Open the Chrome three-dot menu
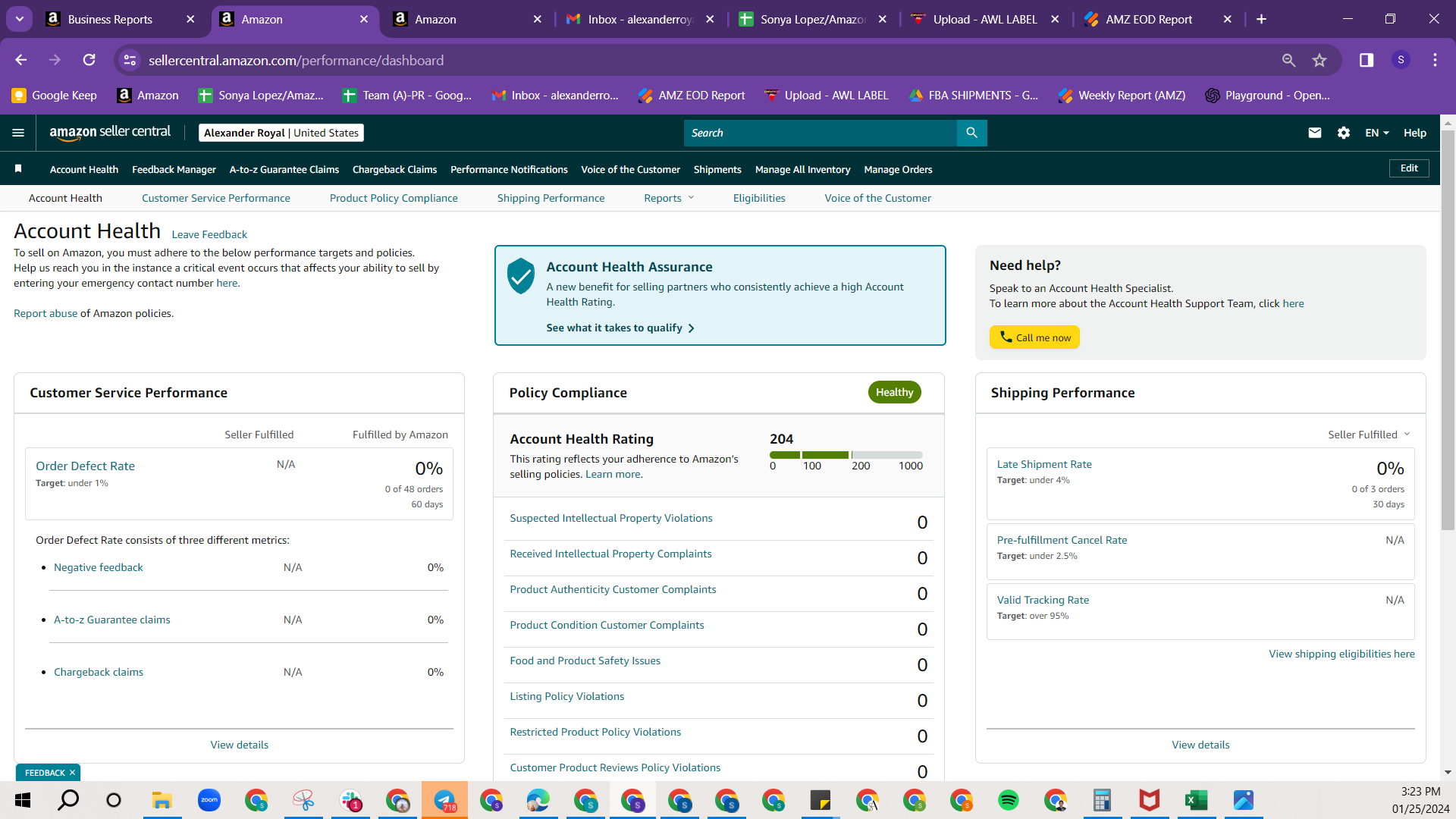Image resolution: width=1456 pixels, height=819 pixels. [1435, 60]
